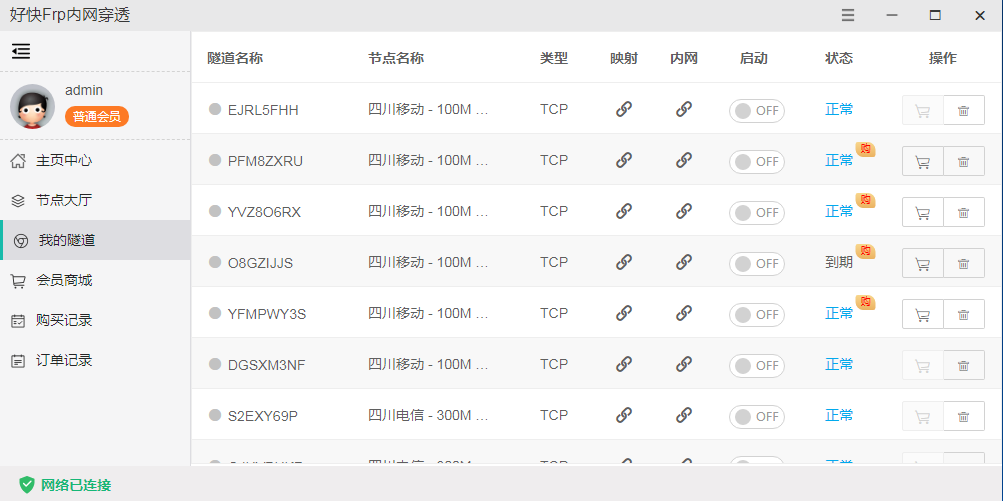
Task: Click the 网络已连接 network status indicator
Action: (x=66, y=485)
